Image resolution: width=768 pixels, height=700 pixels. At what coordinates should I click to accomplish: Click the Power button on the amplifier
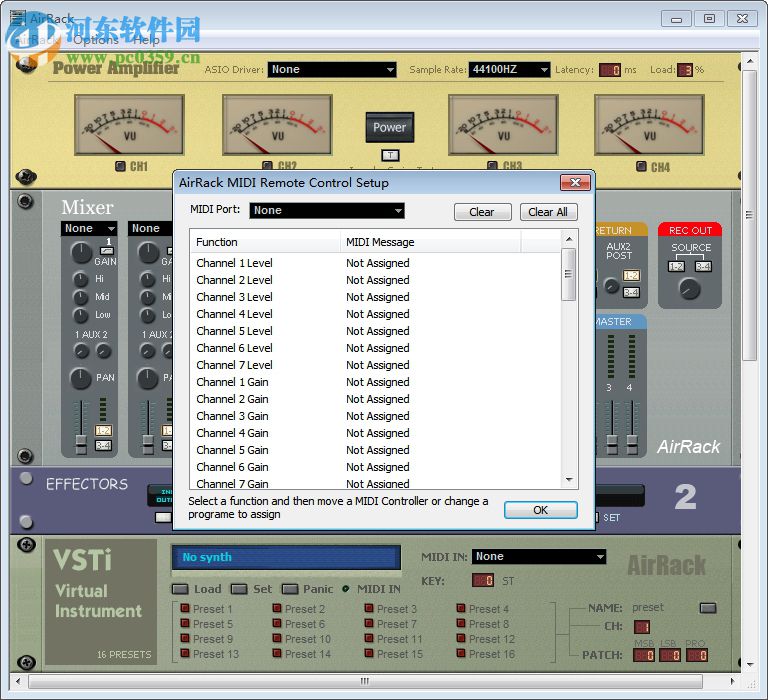click(x=389, y=127)
